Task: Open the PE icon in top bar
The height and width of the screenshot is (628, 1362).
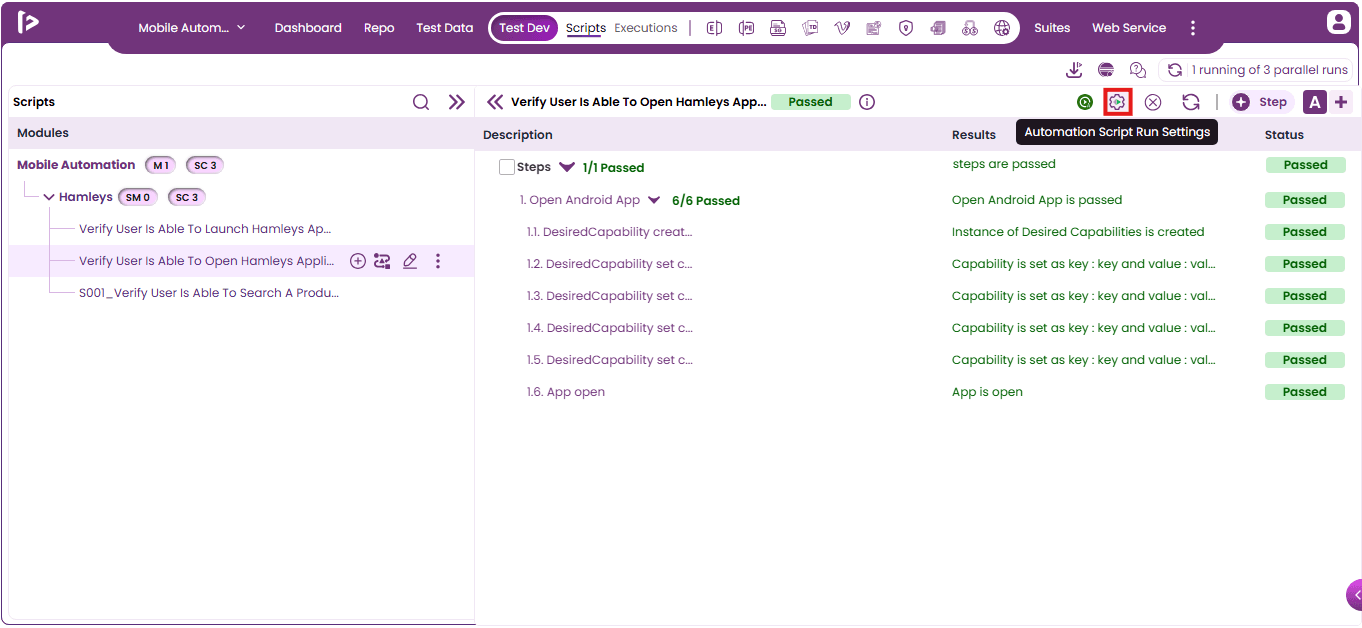Action: tap(746, 28)
